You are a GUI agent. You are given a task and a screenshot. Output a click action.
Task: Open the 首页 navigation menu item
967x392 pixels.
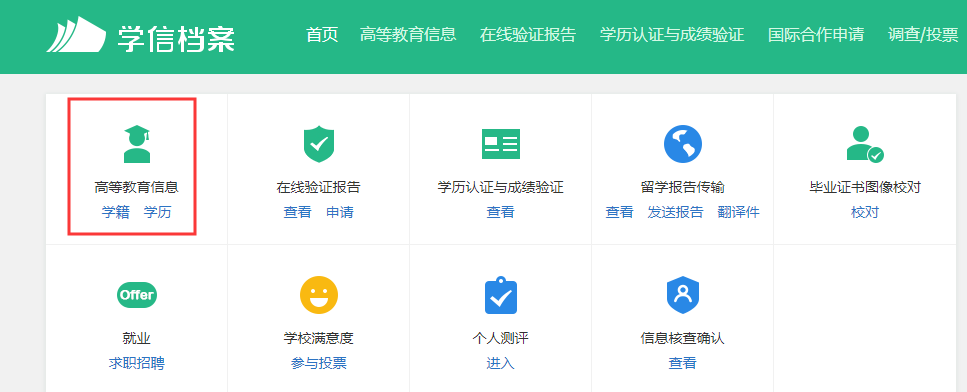tap(323, 35)
